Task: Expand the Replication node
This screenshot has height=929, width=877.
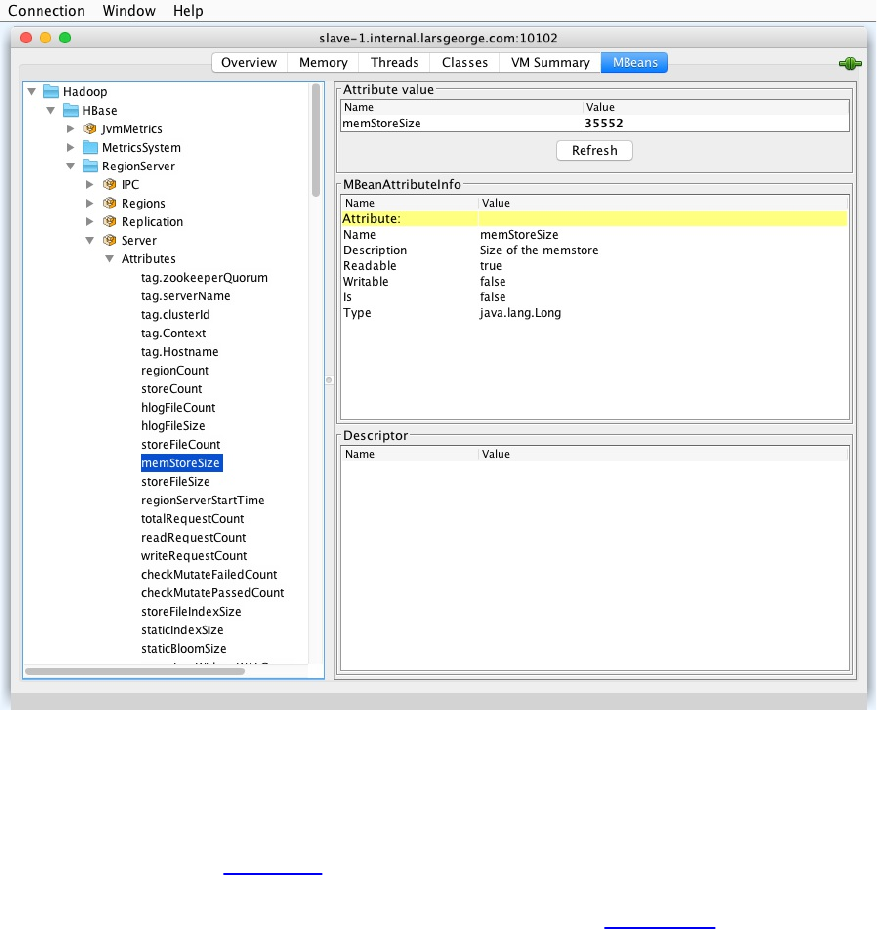Action: pos(89,221)
